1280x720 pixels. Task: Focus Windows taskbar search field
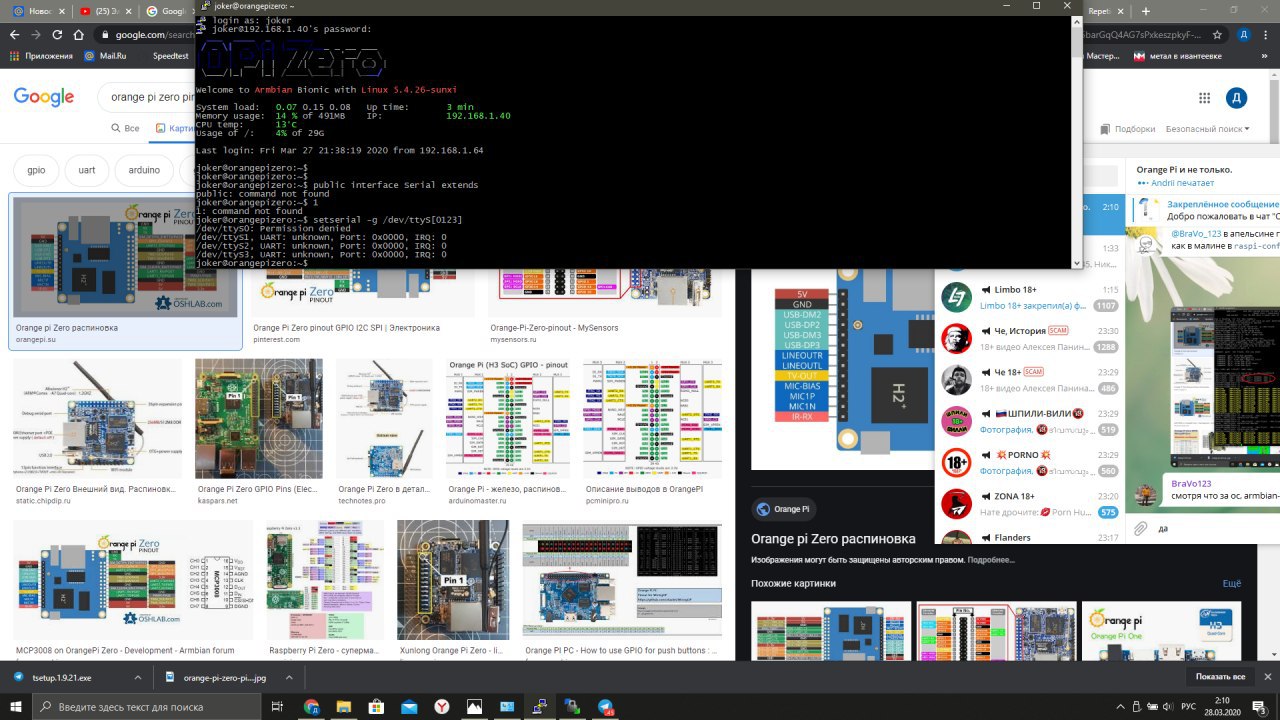(x=147, y=706)
